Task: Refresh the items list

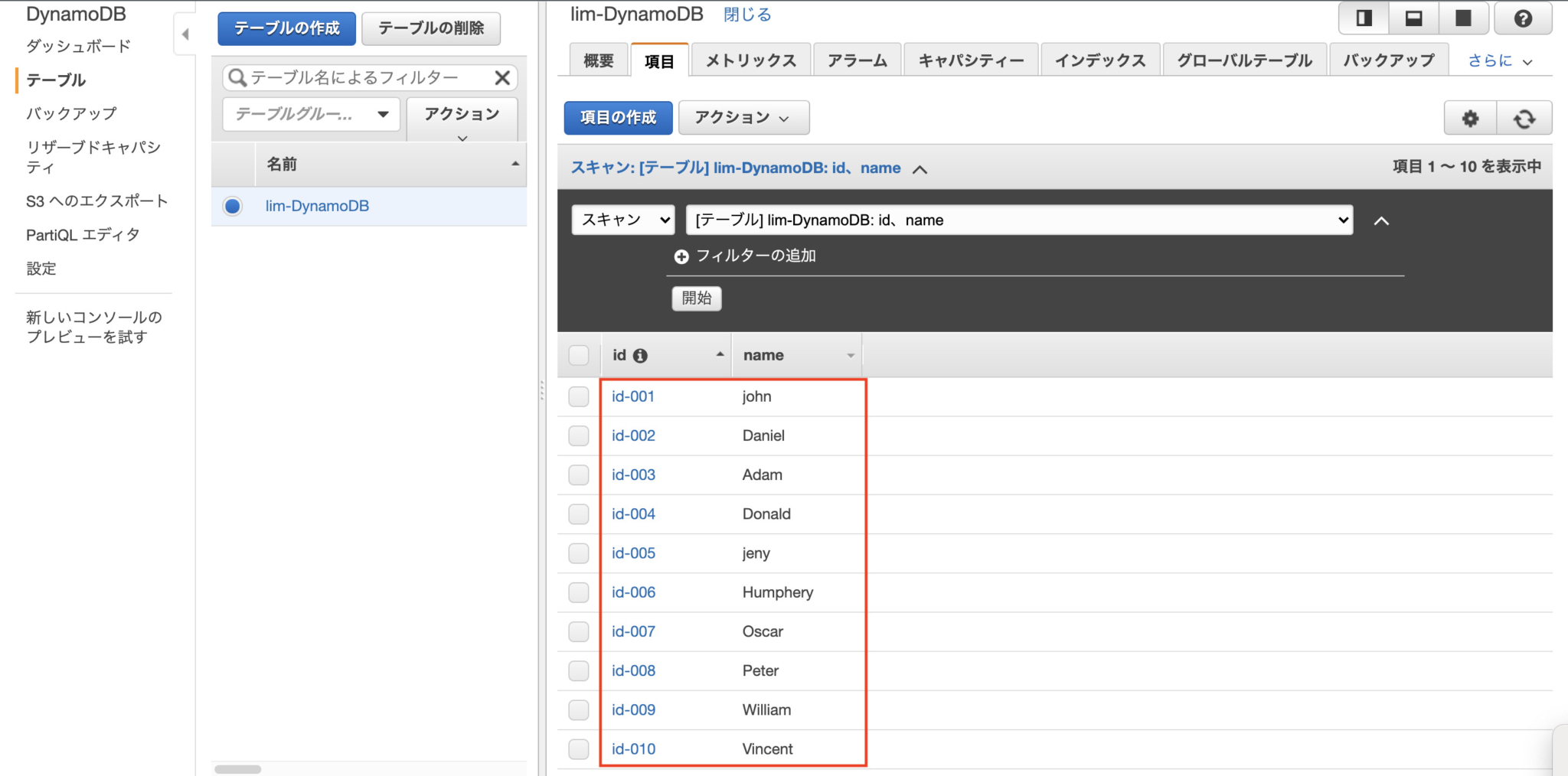Action: [x=1526, y=118]
